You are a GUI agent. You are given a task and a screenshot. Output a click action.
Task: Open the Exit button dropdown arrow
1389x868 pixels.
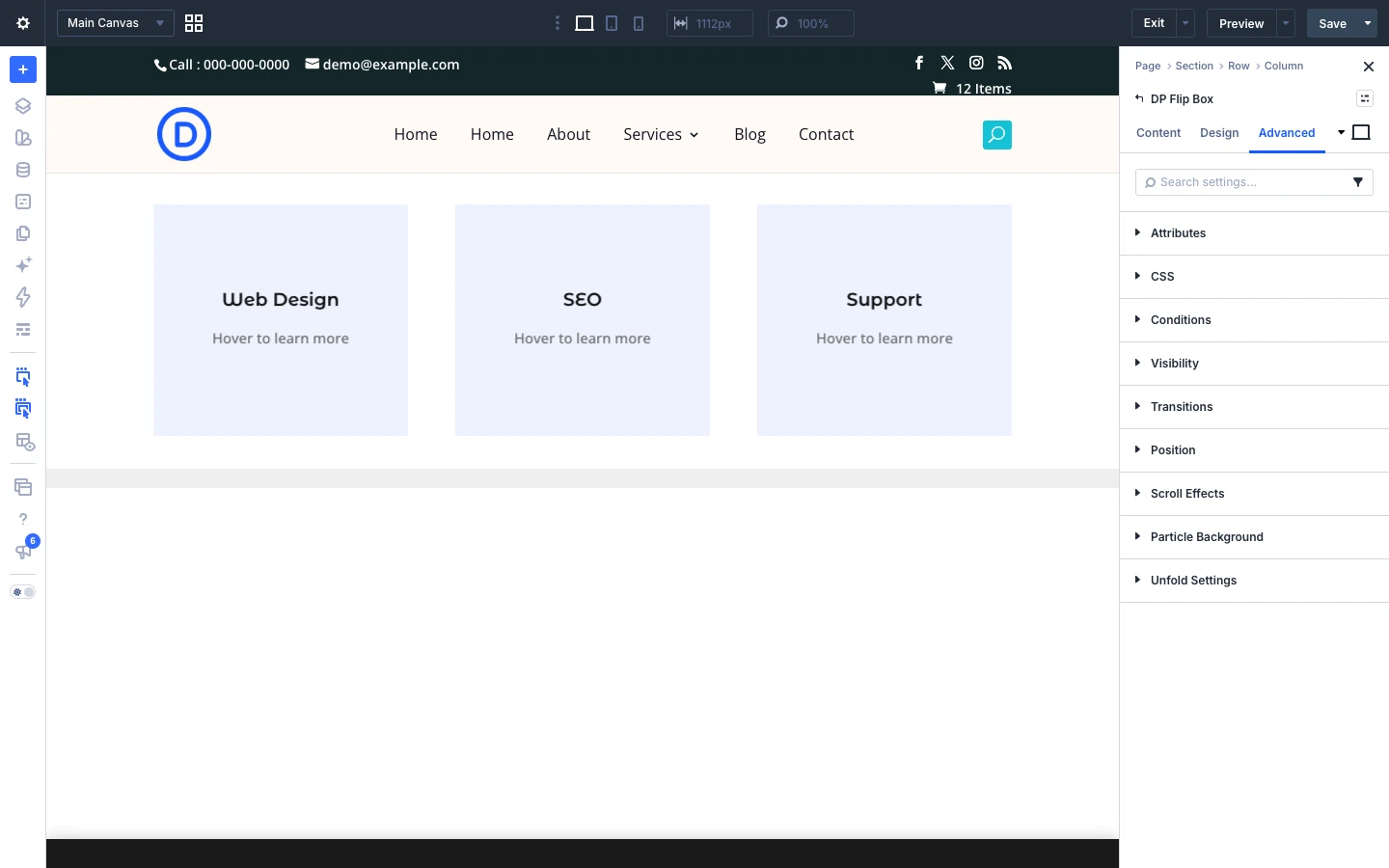pos(1185,23)
